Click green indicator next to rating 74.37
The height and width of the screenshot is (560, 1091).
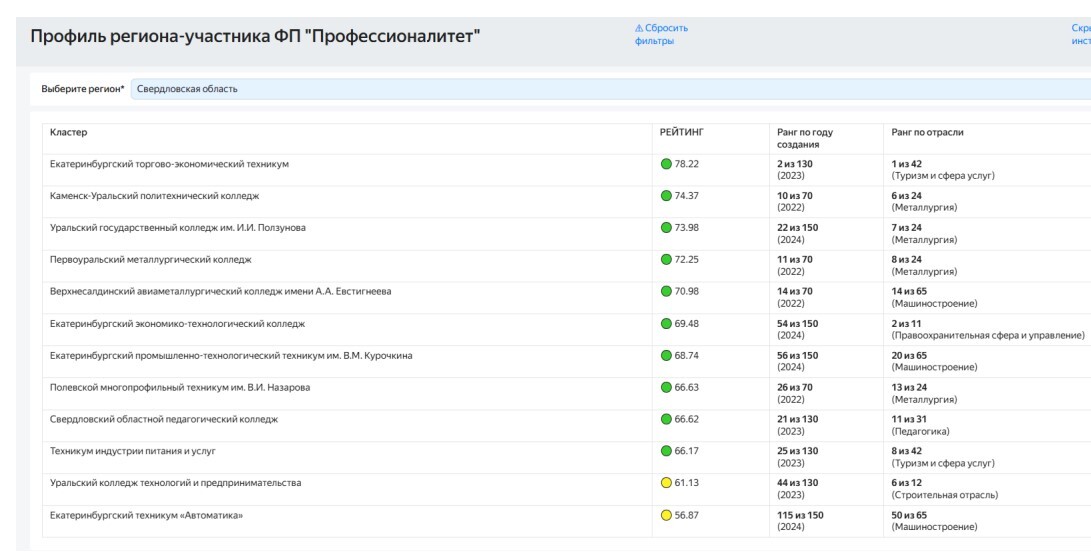coord(666,196)
